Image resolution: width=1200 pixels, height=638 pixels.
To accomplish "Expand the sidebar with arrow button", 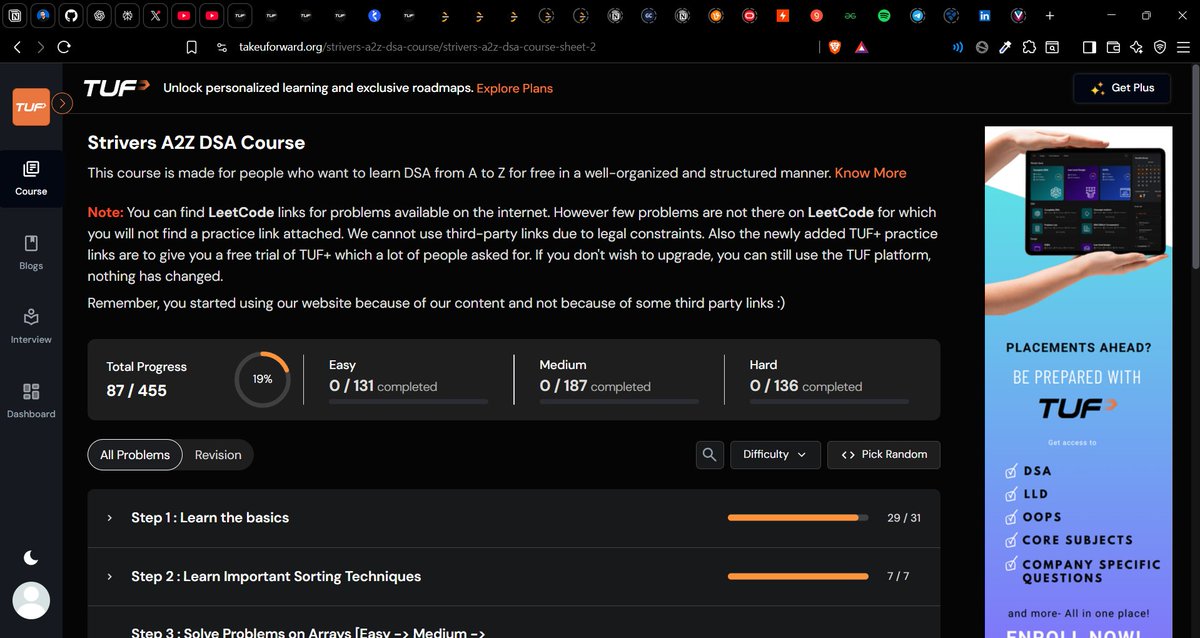I will coord(62,102).
